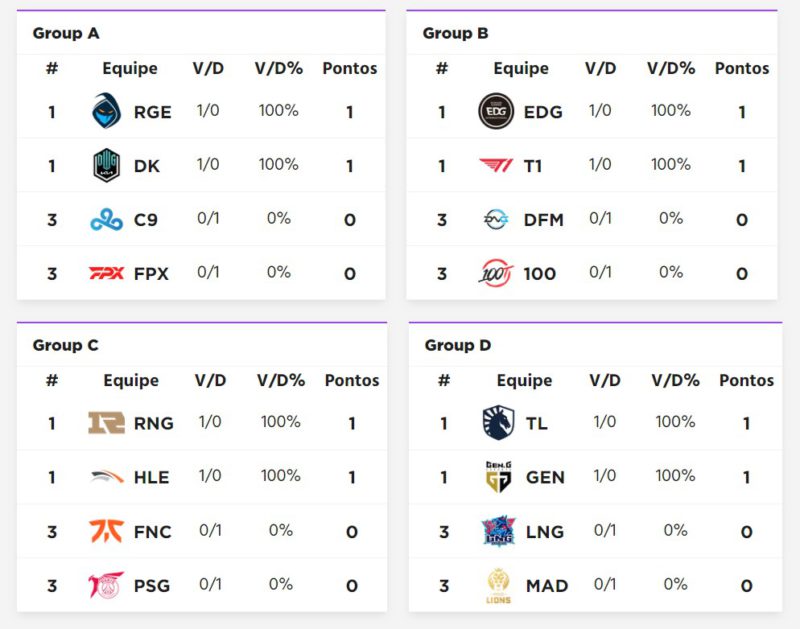This screenshot has height=629, width=800.
Task: Click the Rogue (RGE) team logo
Action: pyautogui.click(x=106, y=111)
